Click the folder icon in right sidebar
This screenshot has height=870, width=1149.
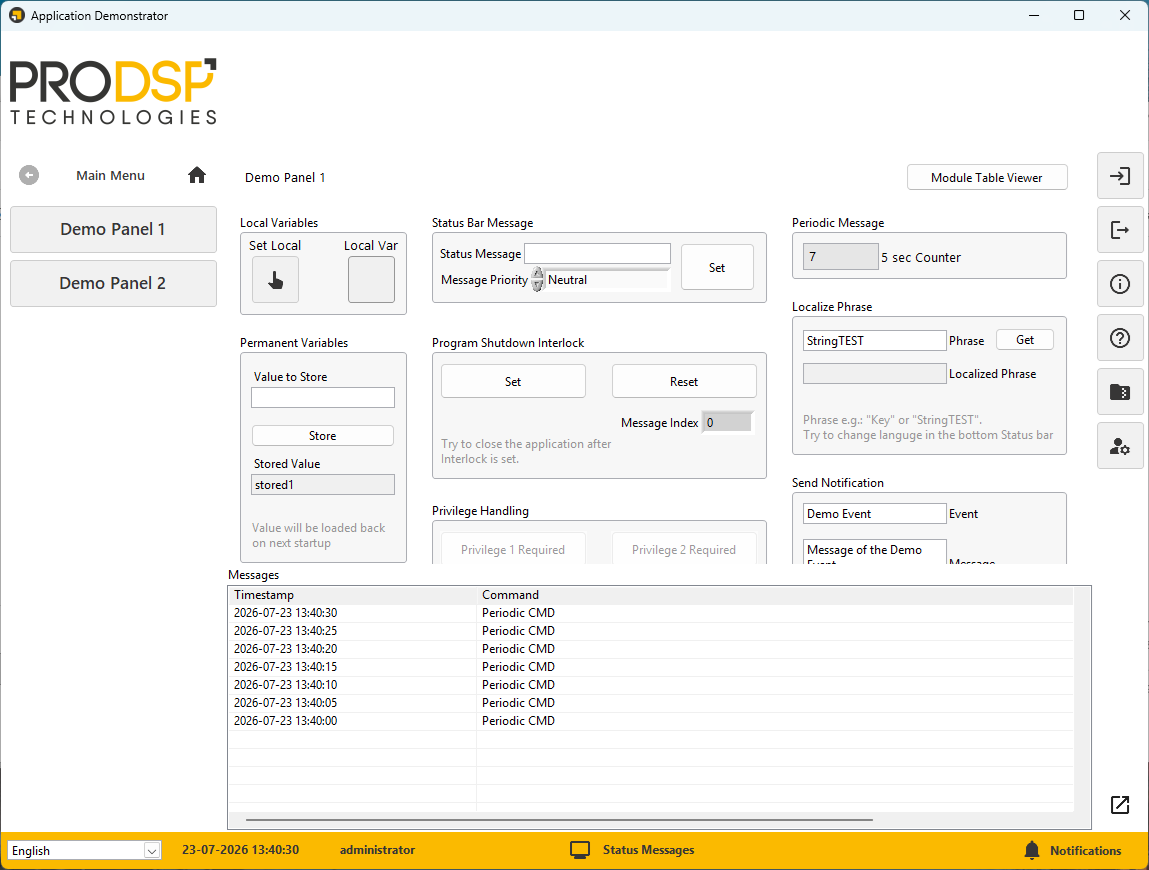coord(1120,392)
